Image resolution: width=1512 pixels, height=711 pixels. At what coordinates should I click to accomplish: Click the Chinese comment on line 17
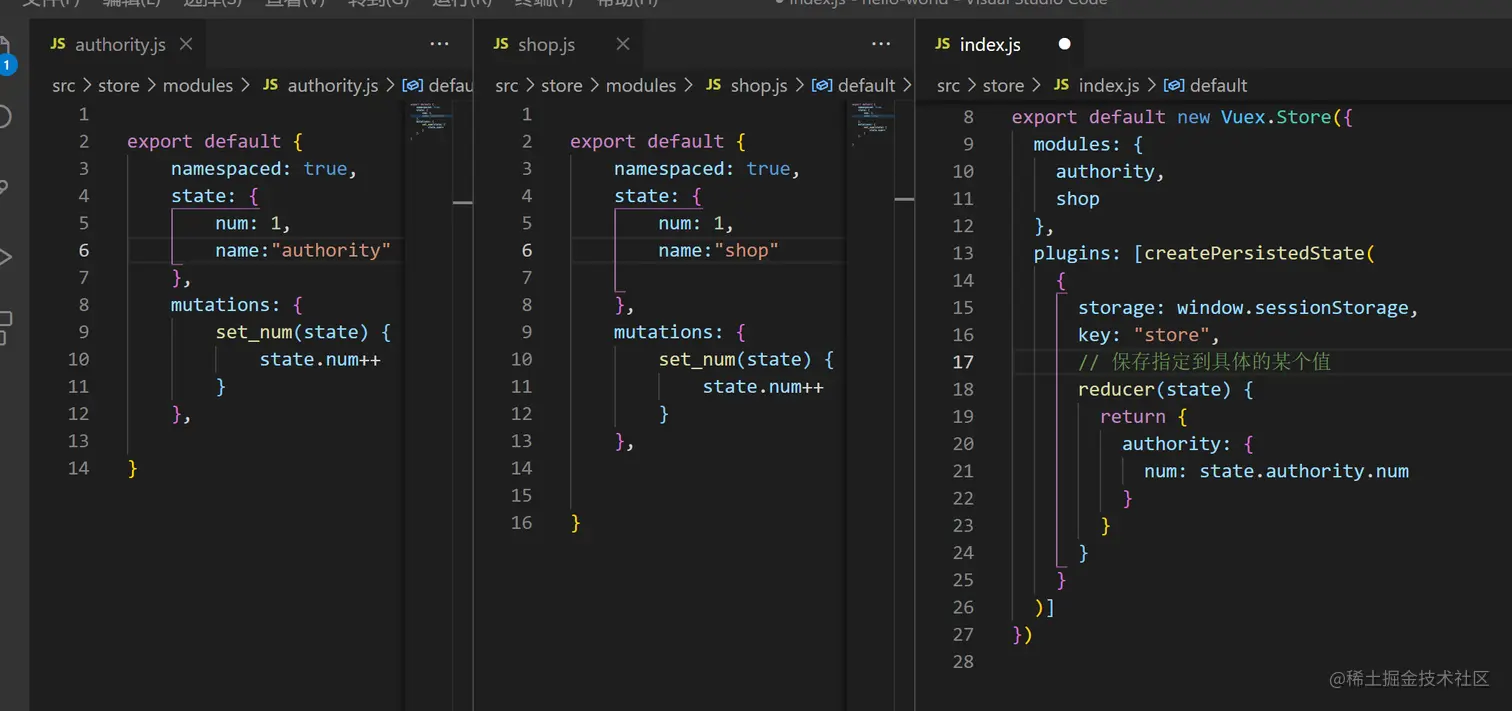[x=1204, y=362]
